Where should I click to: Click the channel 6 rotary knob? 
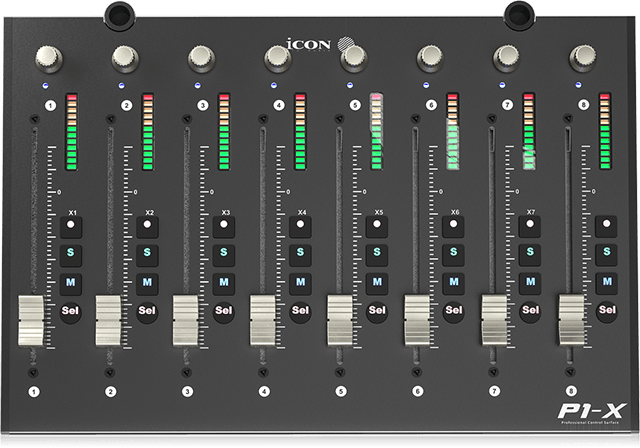430,58
